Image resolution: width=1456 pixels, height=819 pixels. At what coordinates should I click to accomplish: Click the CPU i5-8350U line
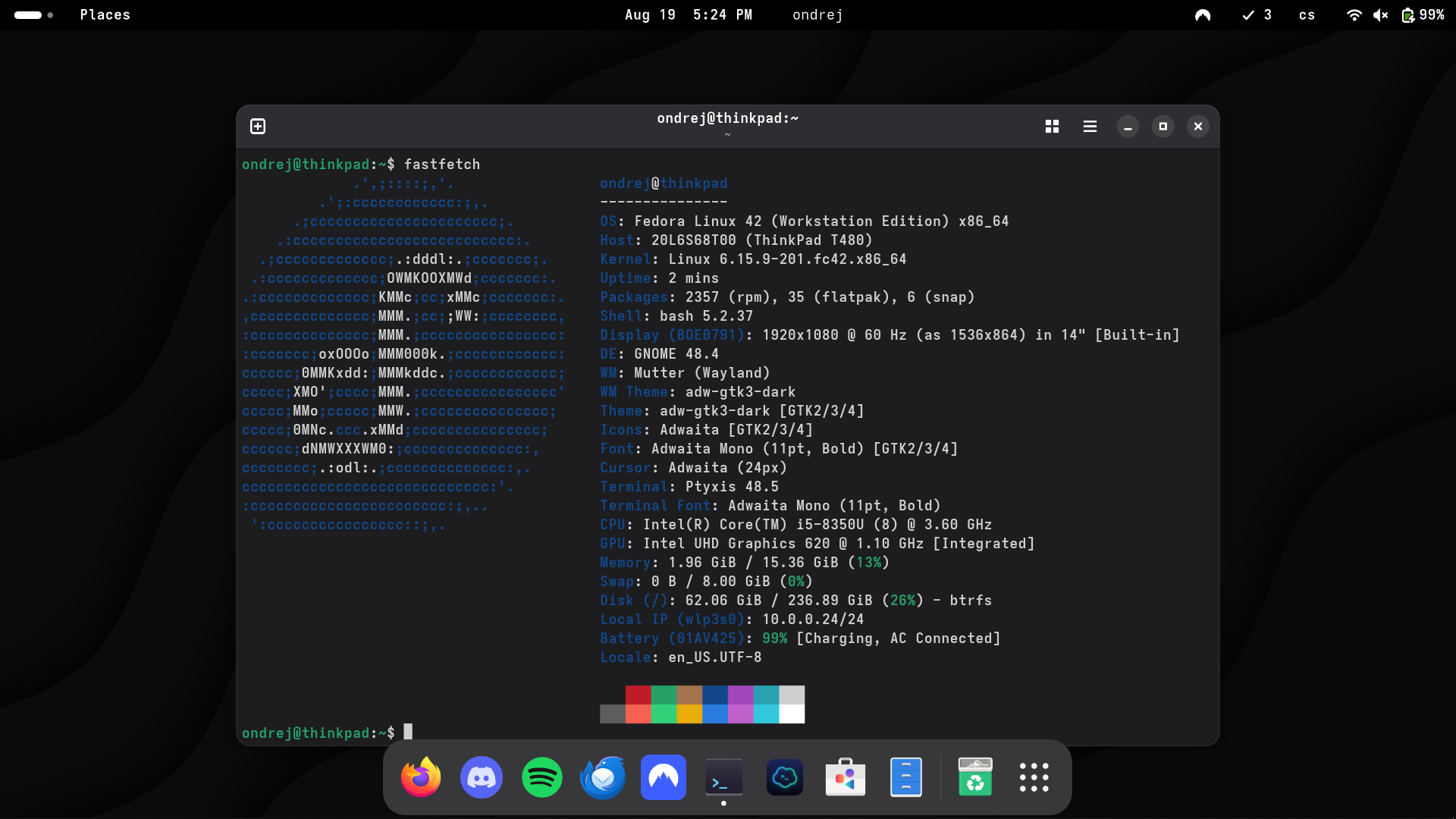796,525
